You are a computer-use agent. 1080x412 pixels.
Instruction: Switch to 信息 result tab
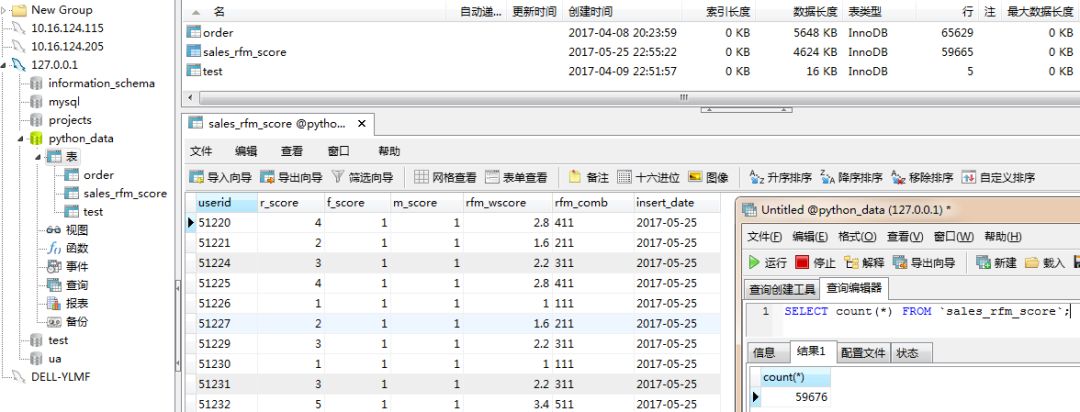[764, 353]
